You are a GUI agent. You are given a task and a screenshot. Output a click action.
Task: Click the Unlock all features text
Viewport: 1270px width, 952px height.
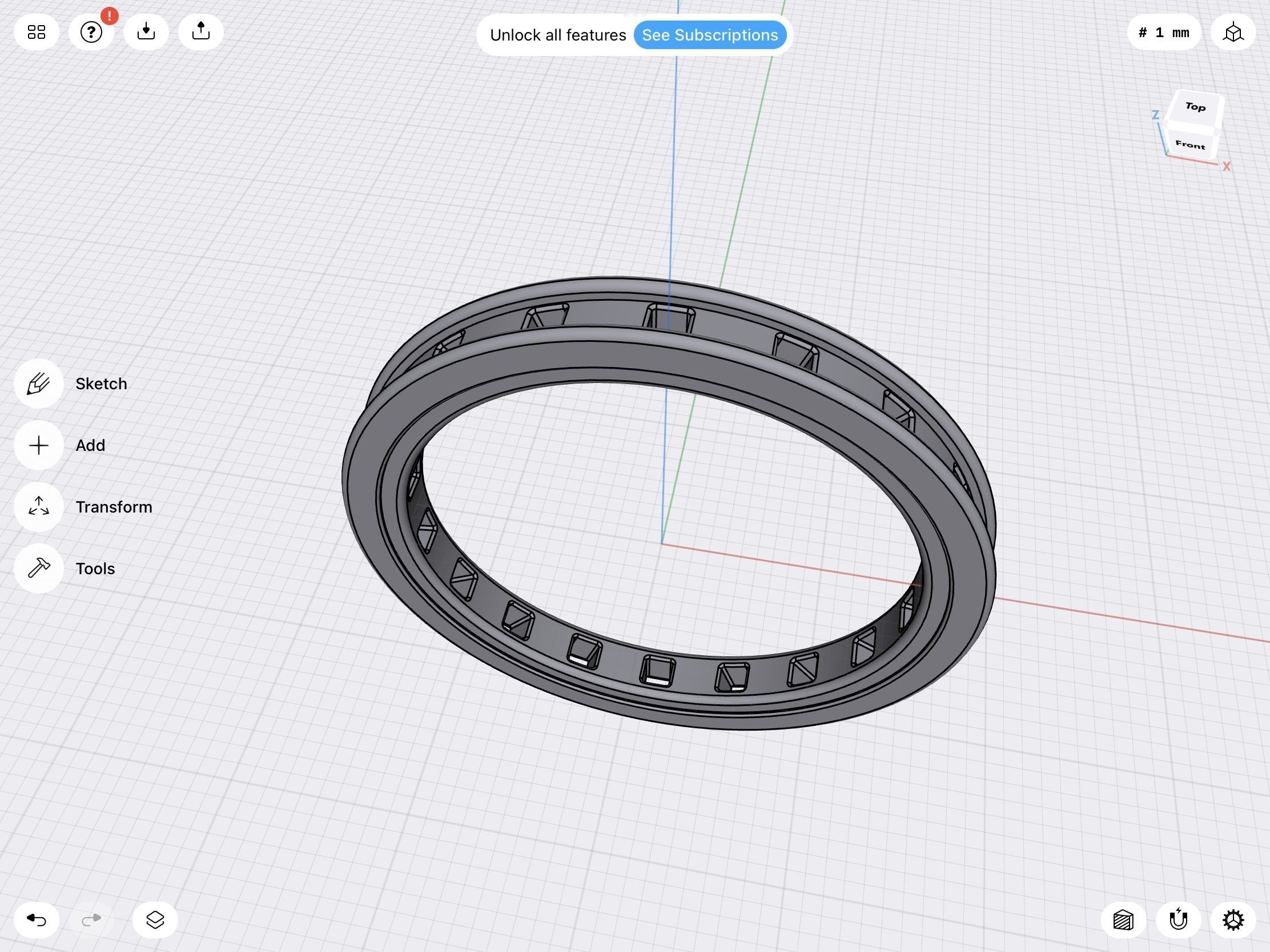point(557,35)
